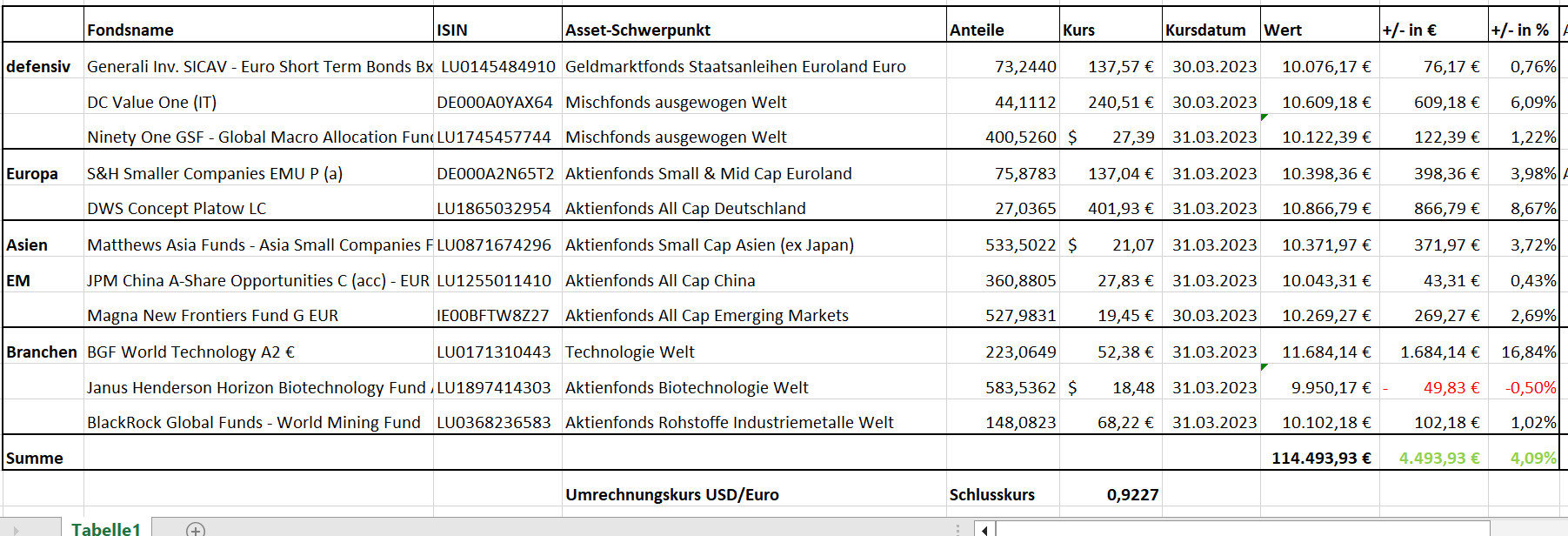Image resolution: width=1568 pixels, height=536 pixels.
Task: Click the exchange rate 0,9227 cell
Action: (x=1132, y=495)
